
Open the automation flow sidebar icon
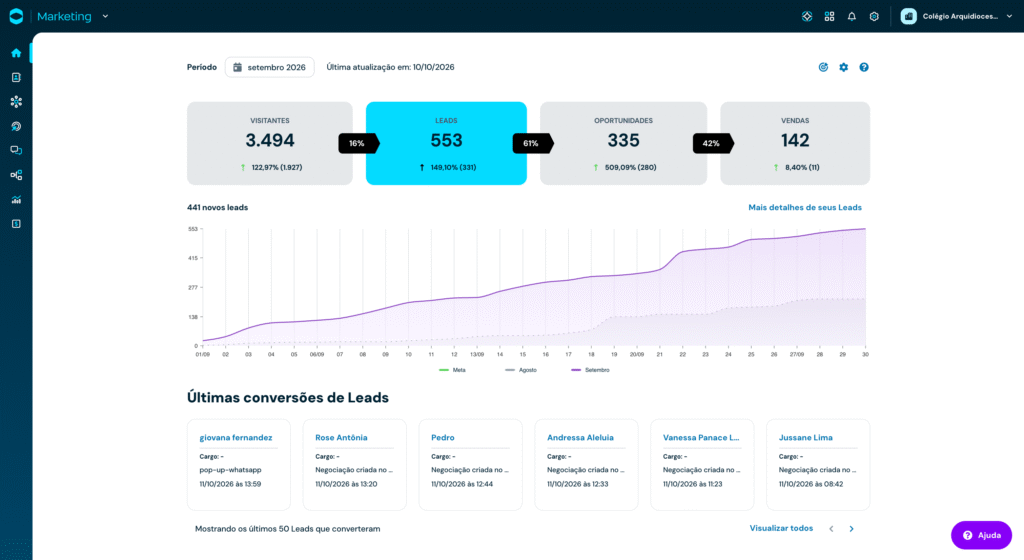16,175
